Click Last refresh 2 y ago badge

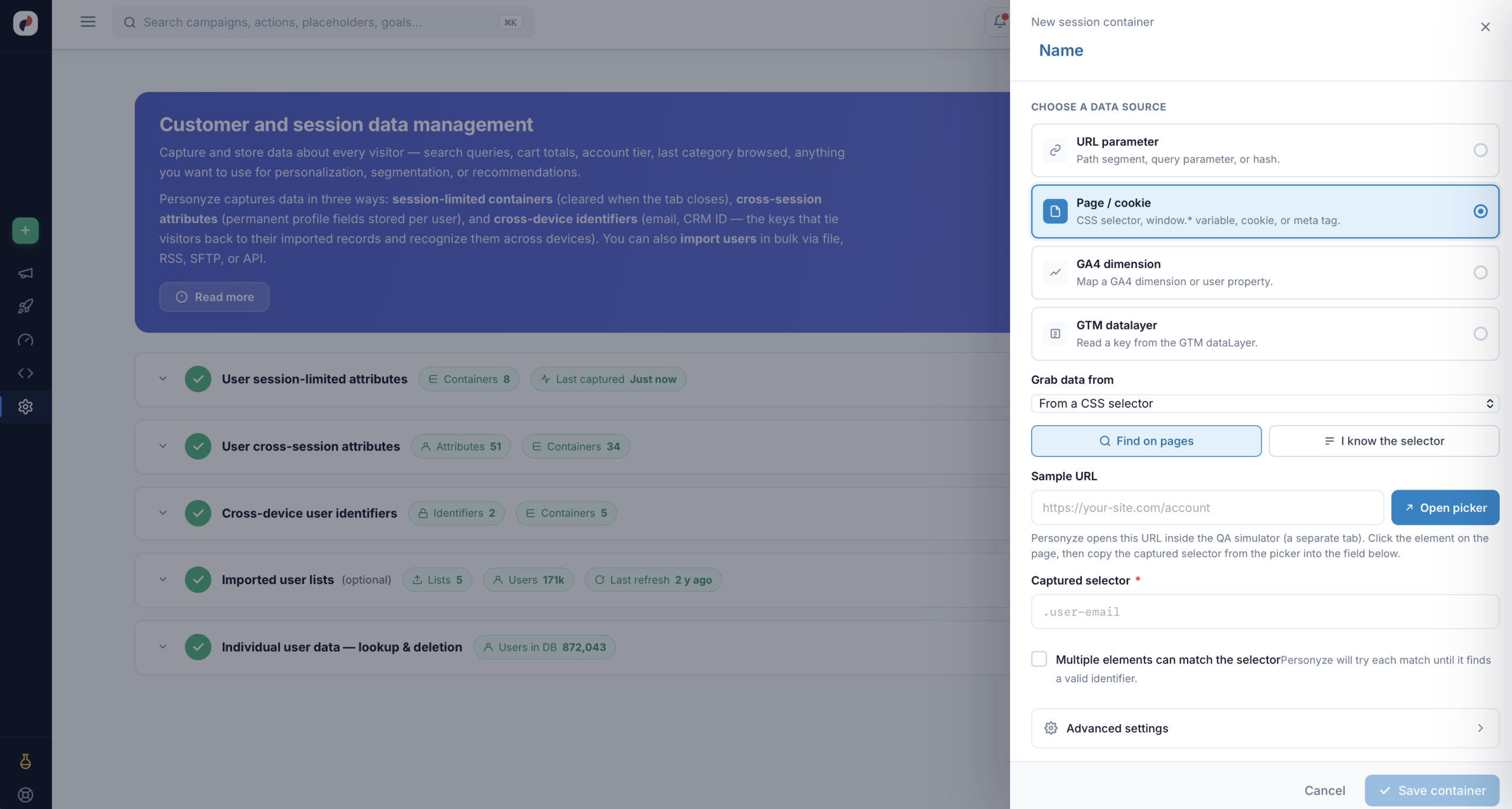(x=653, y=580)
